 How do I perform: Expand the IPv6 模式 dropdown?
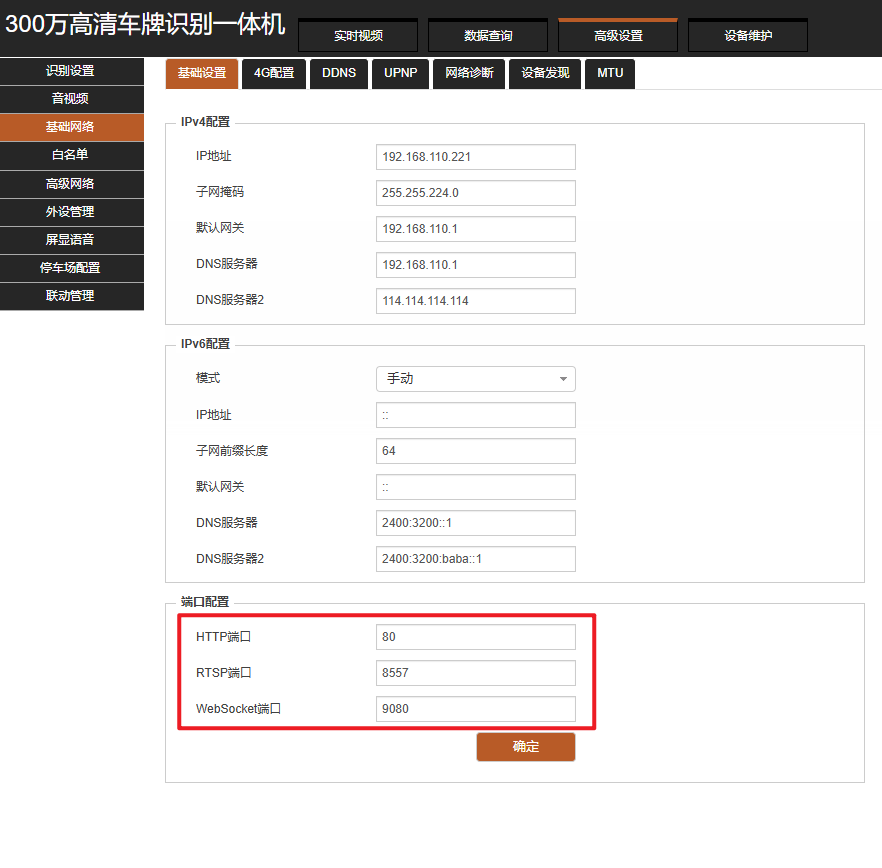click(x=476, y=379)
